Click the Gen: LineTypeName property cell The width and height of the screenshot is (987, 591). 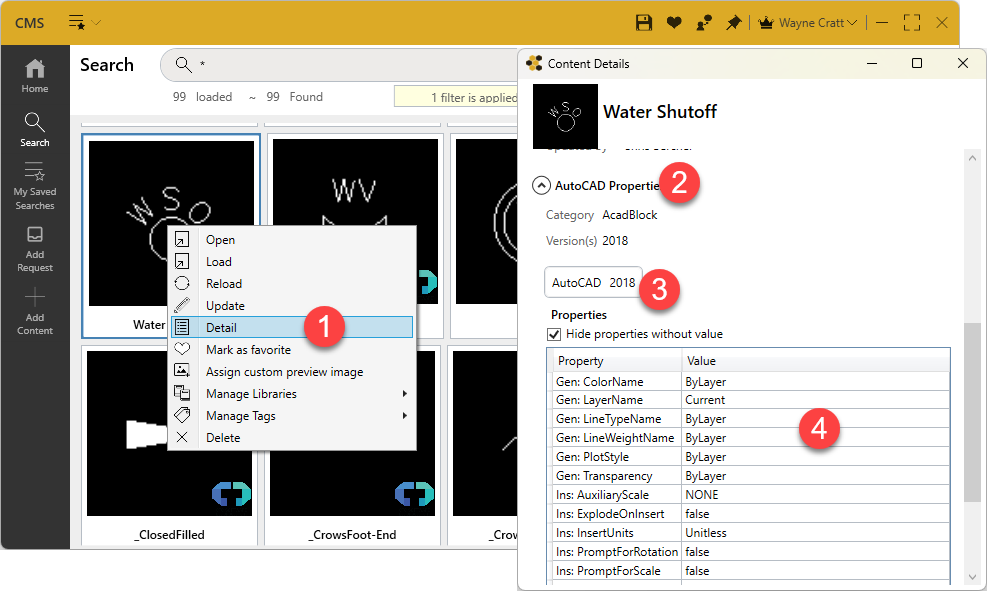point(616,419)
